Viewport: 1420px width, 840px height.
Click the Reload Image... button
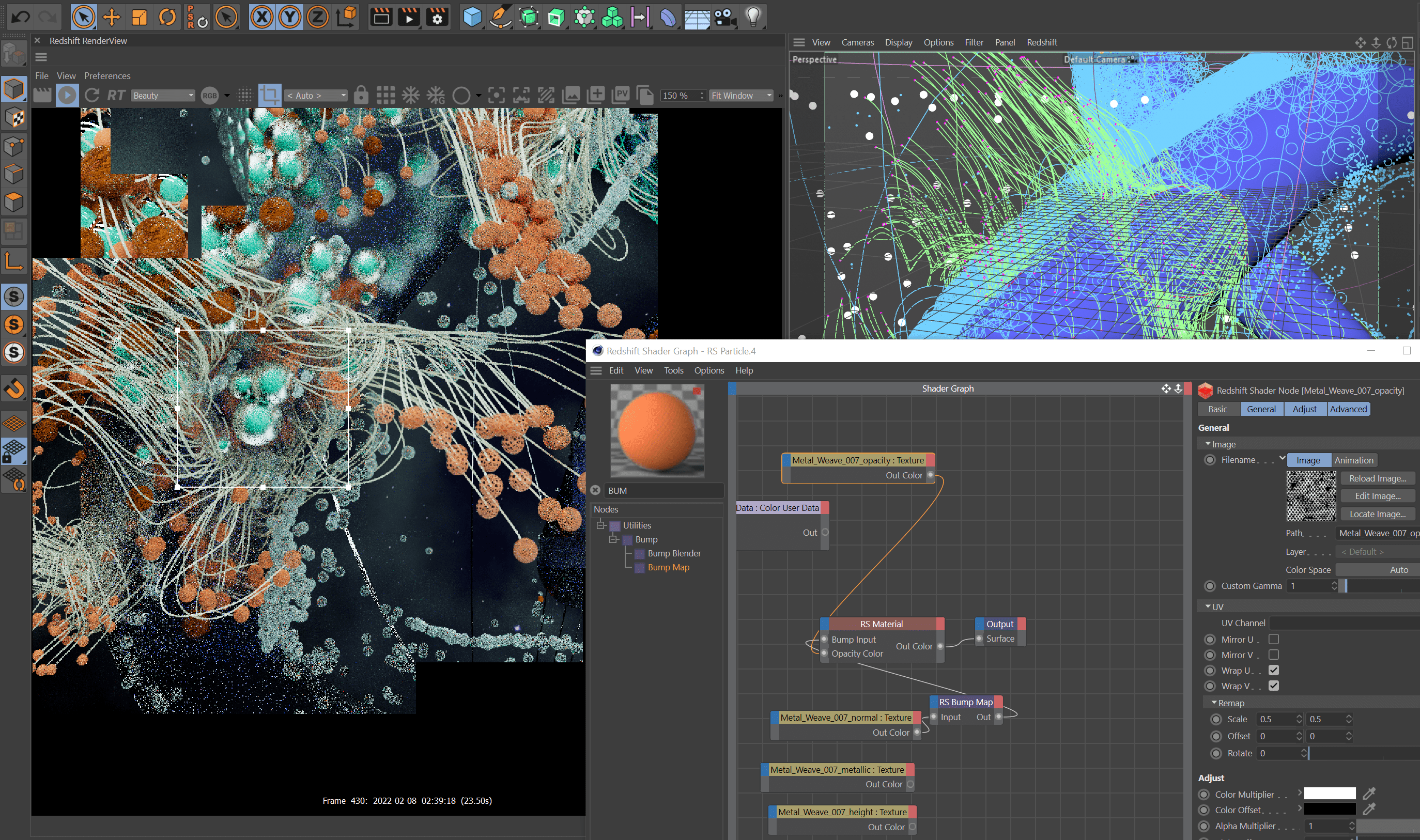click(x=1378, y=478)
